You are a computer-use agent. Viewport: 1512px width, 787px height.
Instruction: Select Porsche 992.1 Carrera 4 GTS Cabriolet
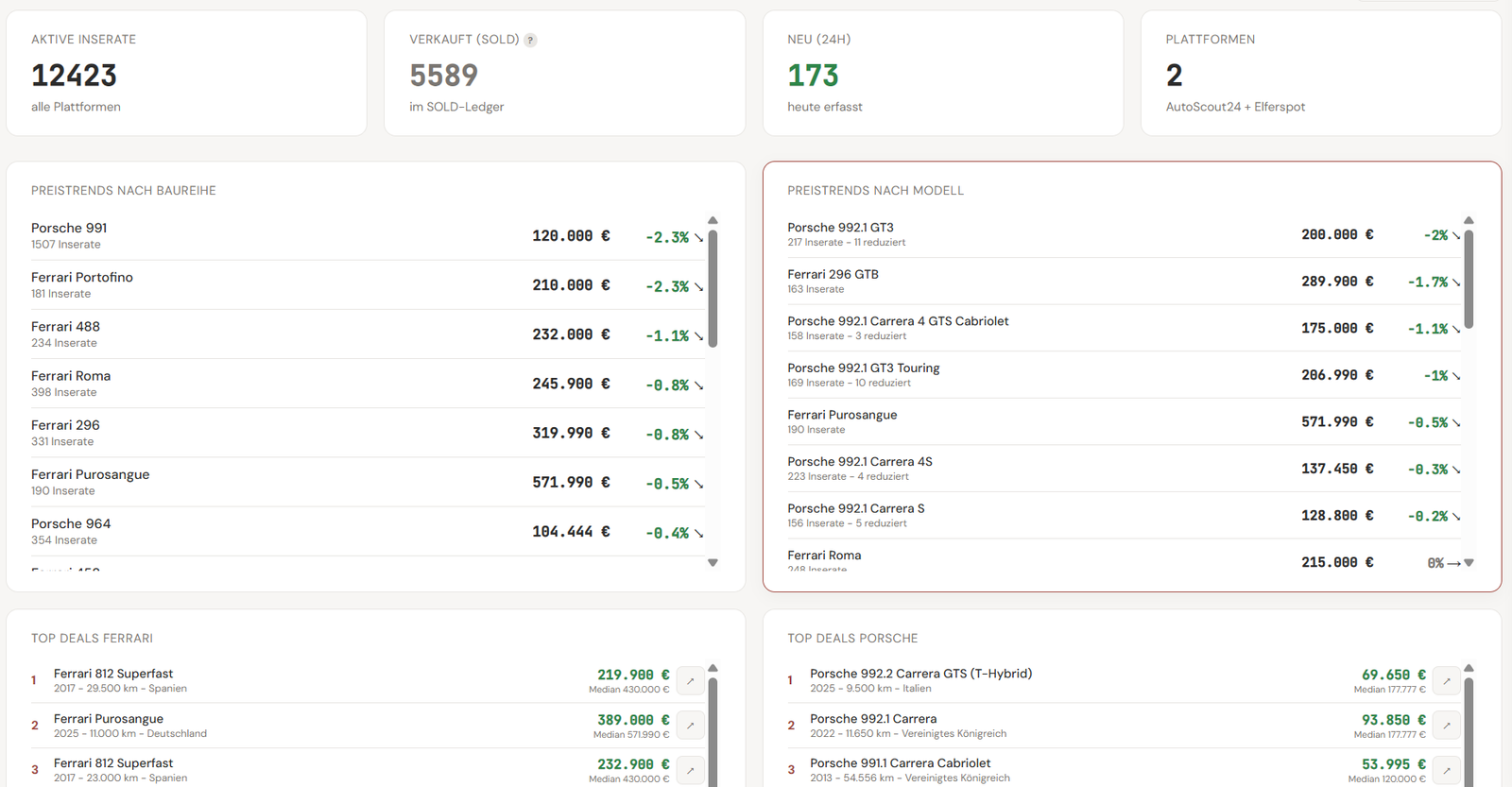coord(1124,328)
